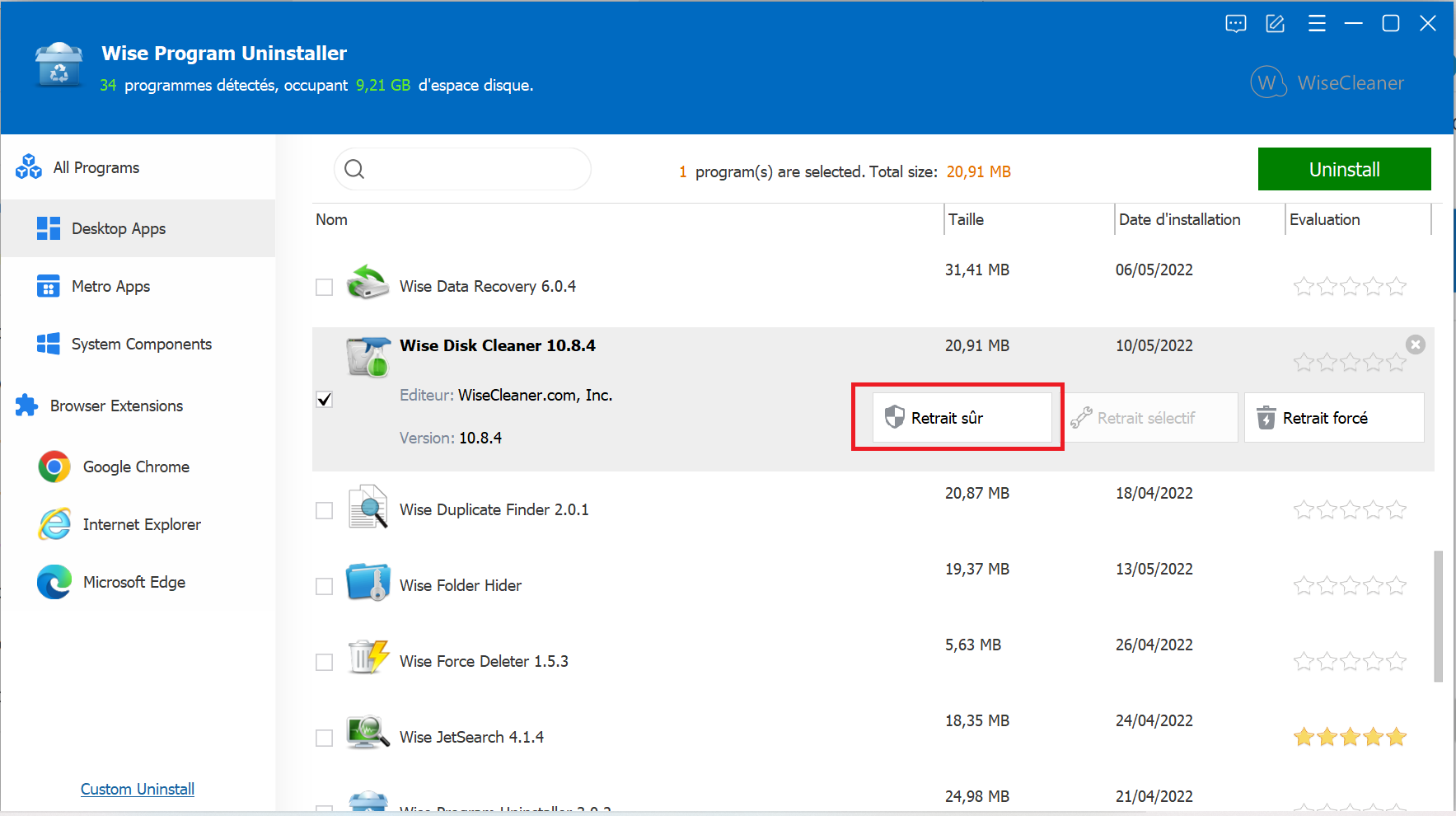
Task: Click Retrait forcé button
Action: [1334, 417]
